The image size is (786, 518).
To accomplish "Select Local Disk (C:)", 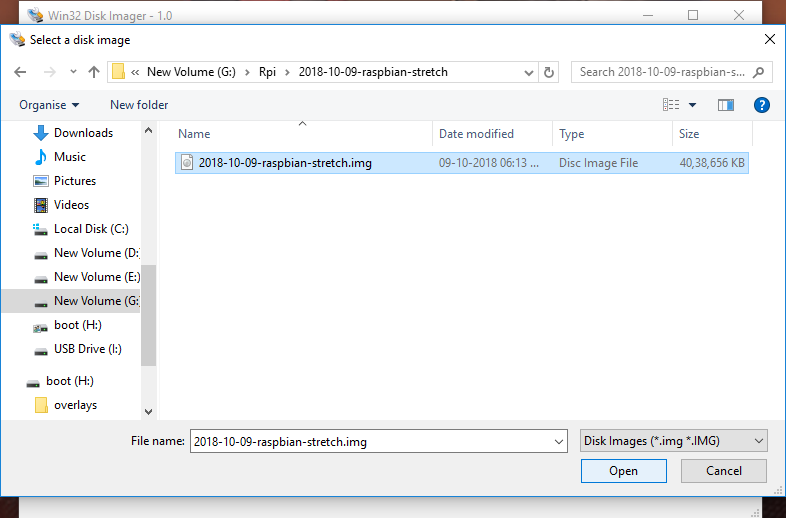I will point(91,229).
